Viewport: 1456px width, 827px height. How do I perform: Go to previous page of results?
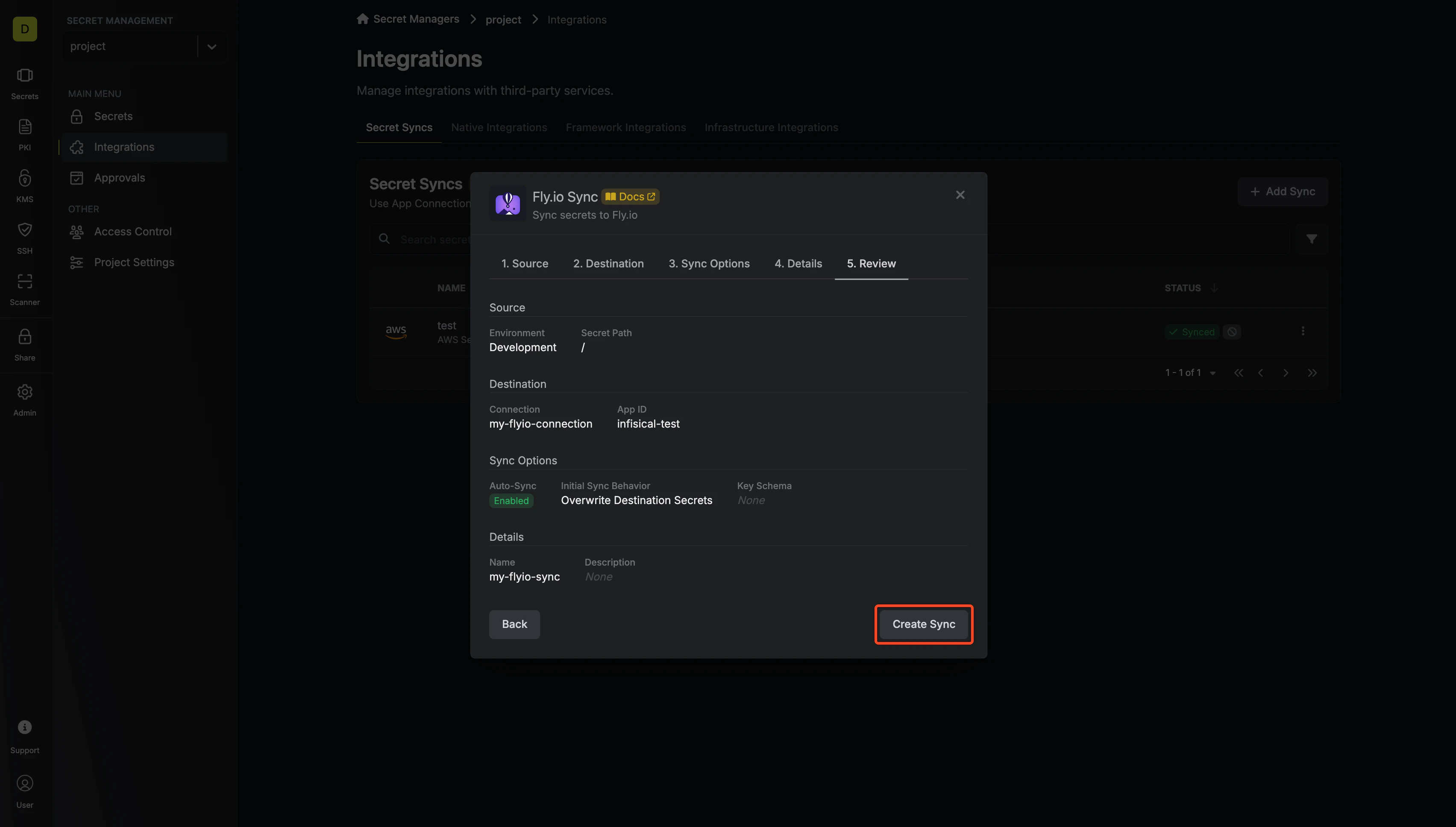pos(1261,373)
